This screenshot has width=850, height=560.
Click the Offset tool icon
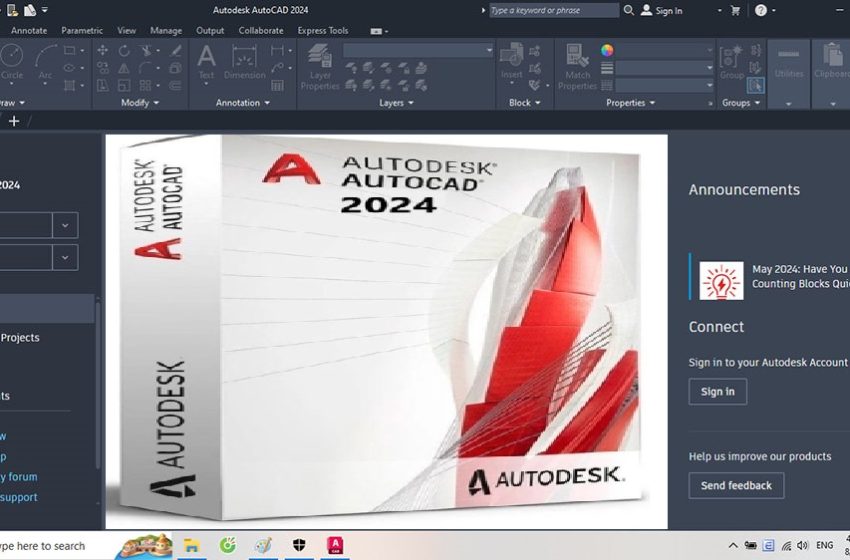(175, 86)
